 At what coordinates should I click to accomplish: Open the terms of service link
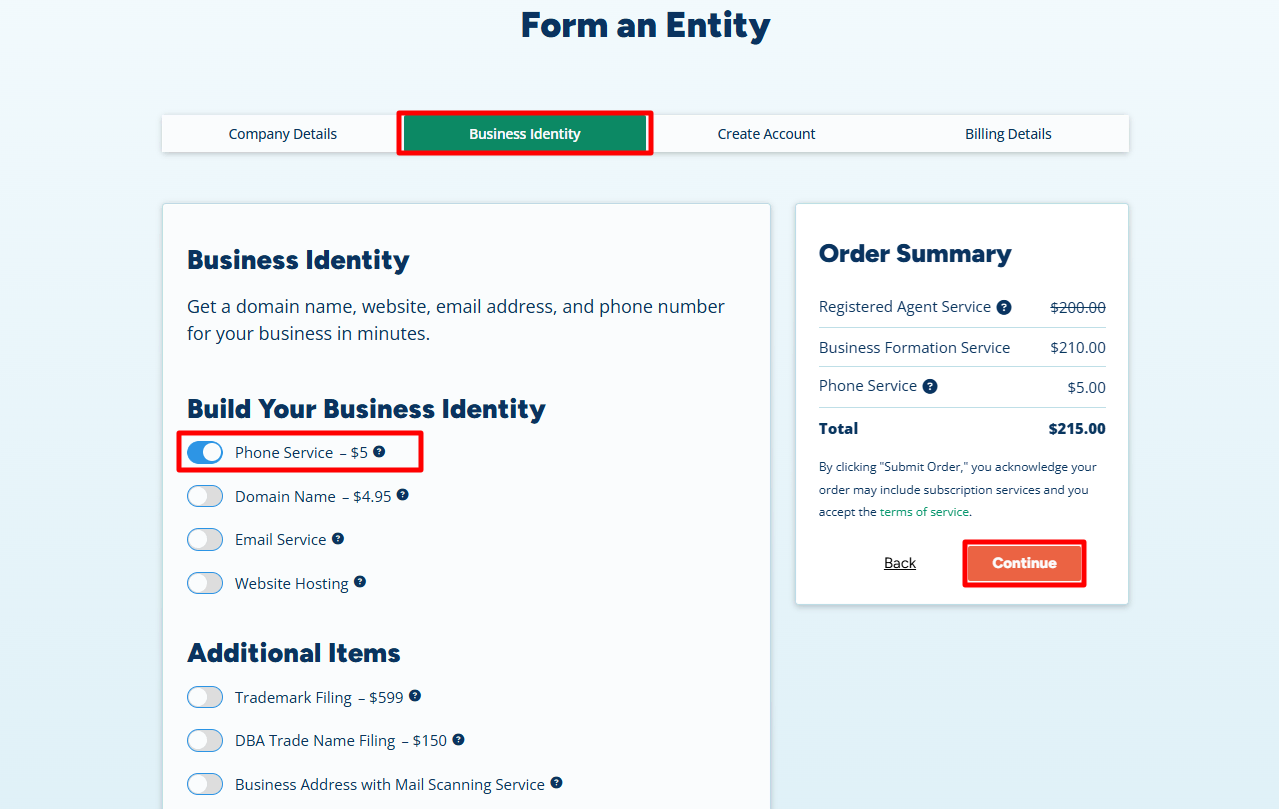[923, 511]
